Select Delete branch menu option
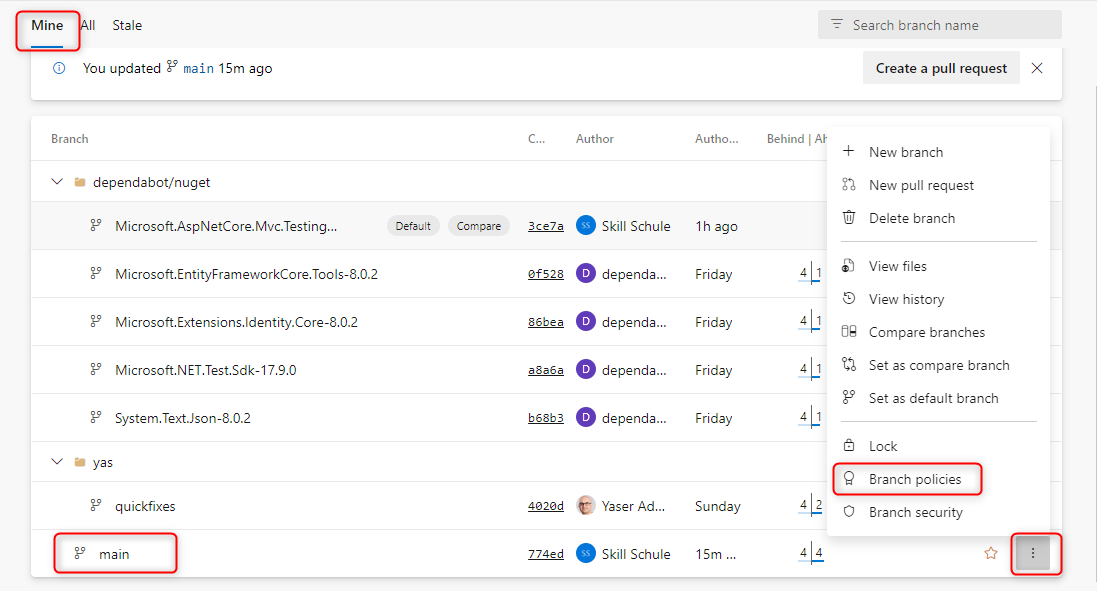The width and height of the screenshot is (1097, 591). click(x=911, y=218)
